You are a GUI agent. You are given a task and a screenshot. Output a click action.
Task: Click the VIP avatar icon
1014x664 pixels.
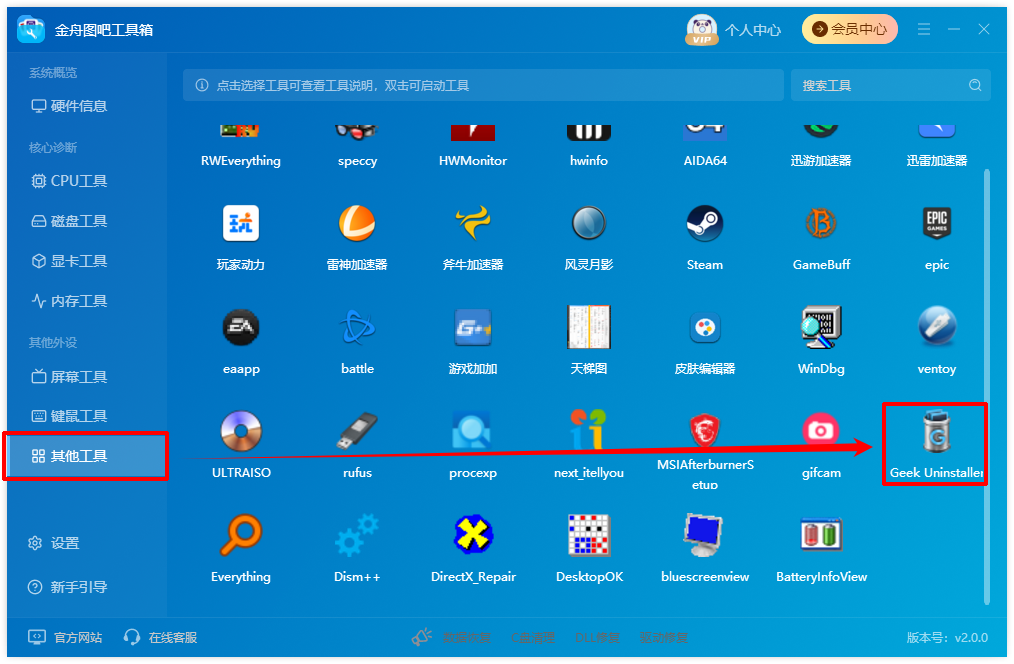(702, 30)
